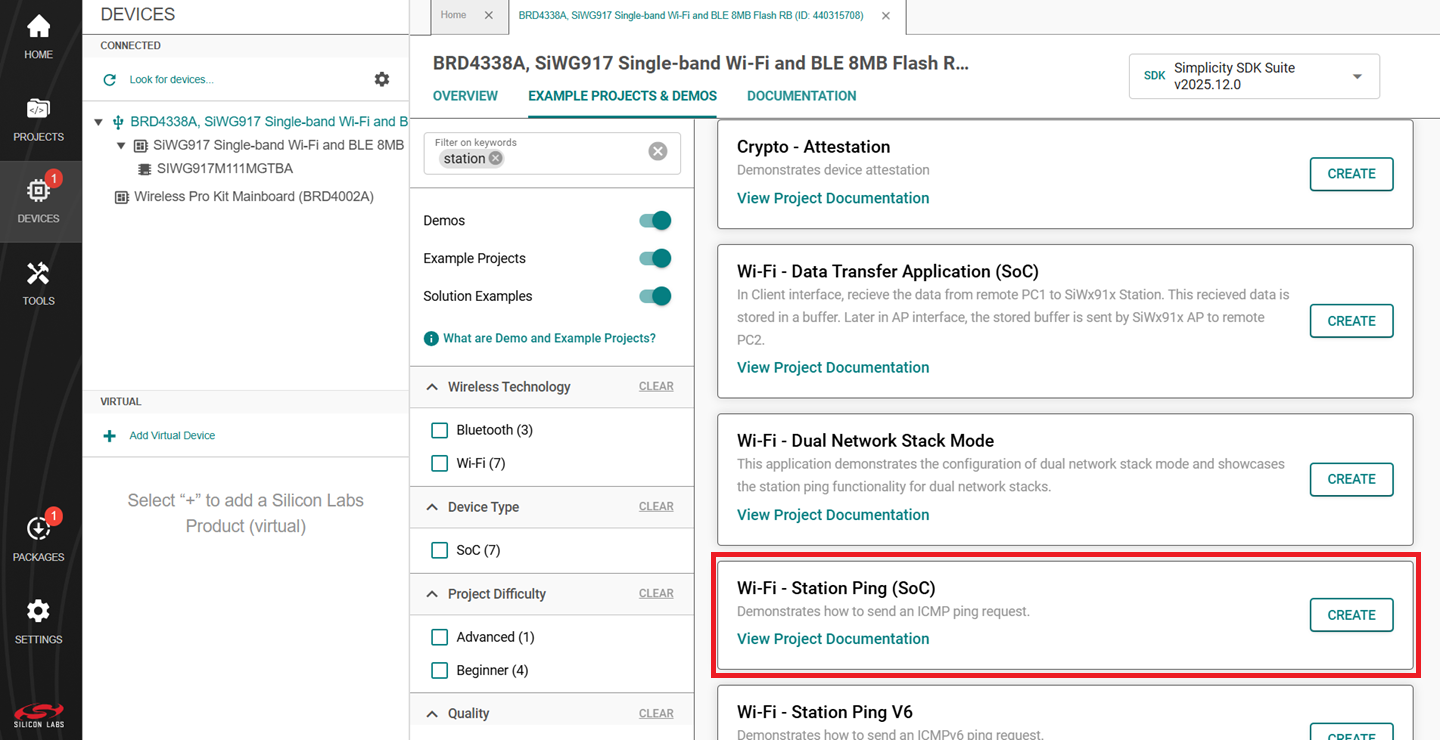Clear the keyword filter with X icon
Viewport: 1440px width, 740px height.
(657, 151)
